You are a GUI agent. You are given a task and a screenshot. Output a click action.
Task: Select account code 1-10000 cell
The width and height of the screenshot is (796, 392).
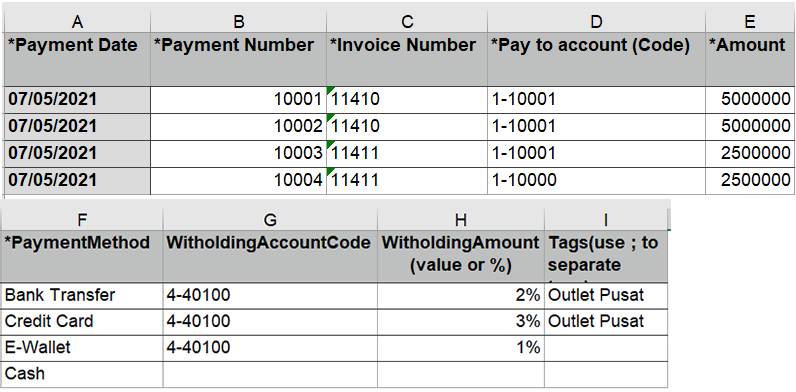[596, 180]
